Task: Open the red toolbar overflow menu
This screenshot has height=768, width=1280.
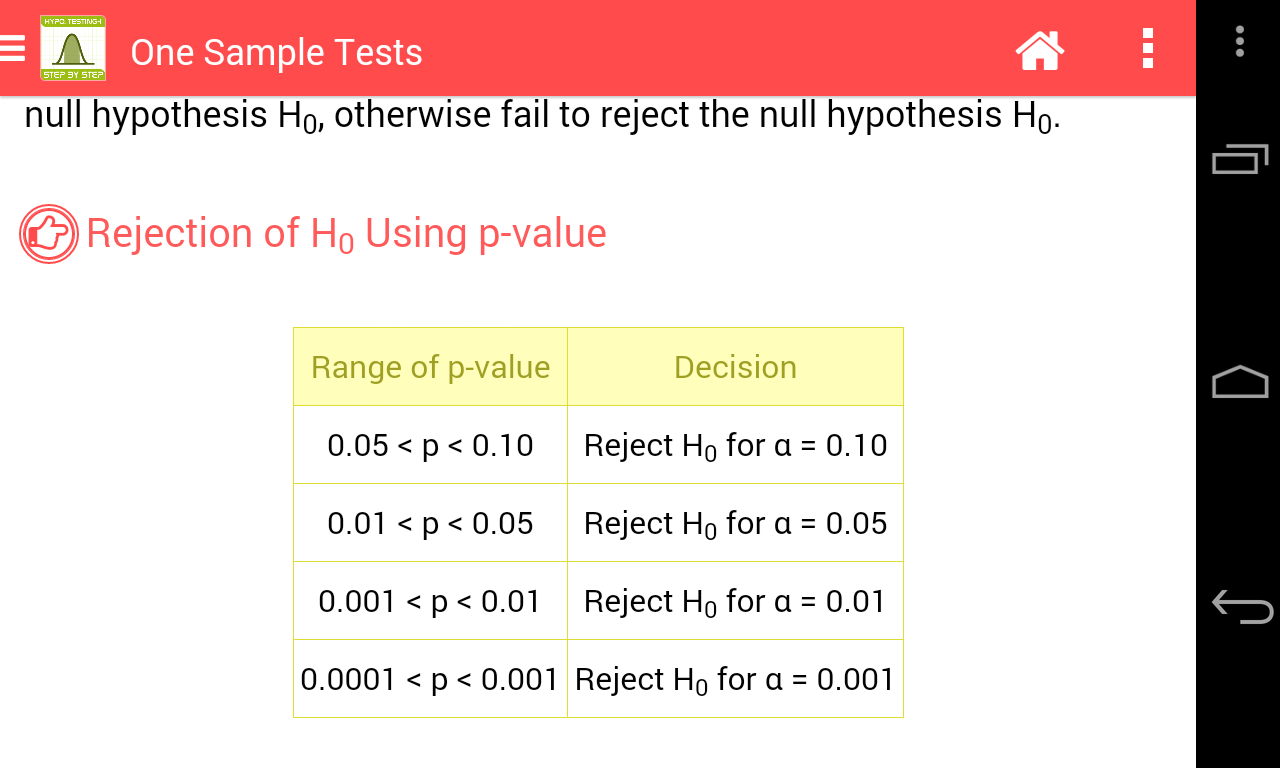Action: click(x=1147, y=49)
